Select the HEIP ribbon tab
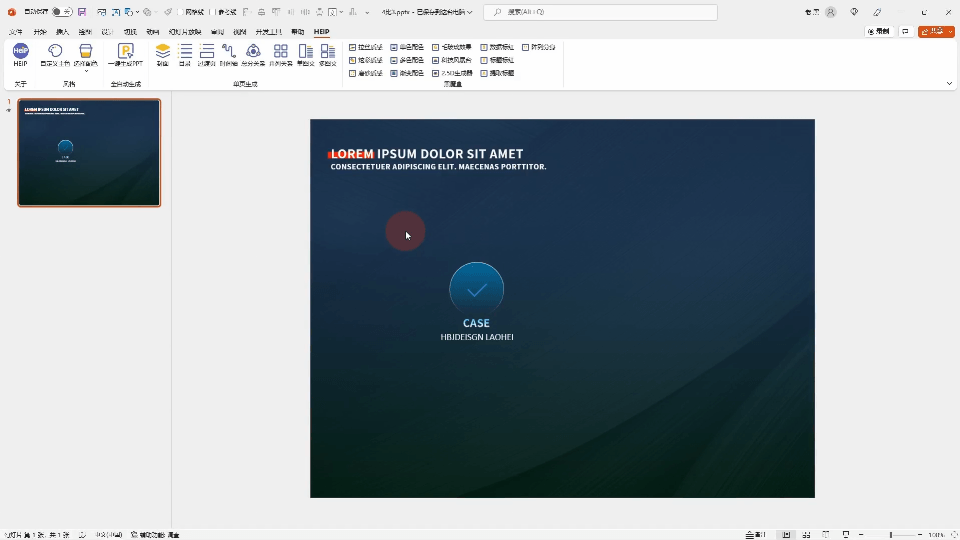The width and height of the screenshot is (960, 540). 321,31
